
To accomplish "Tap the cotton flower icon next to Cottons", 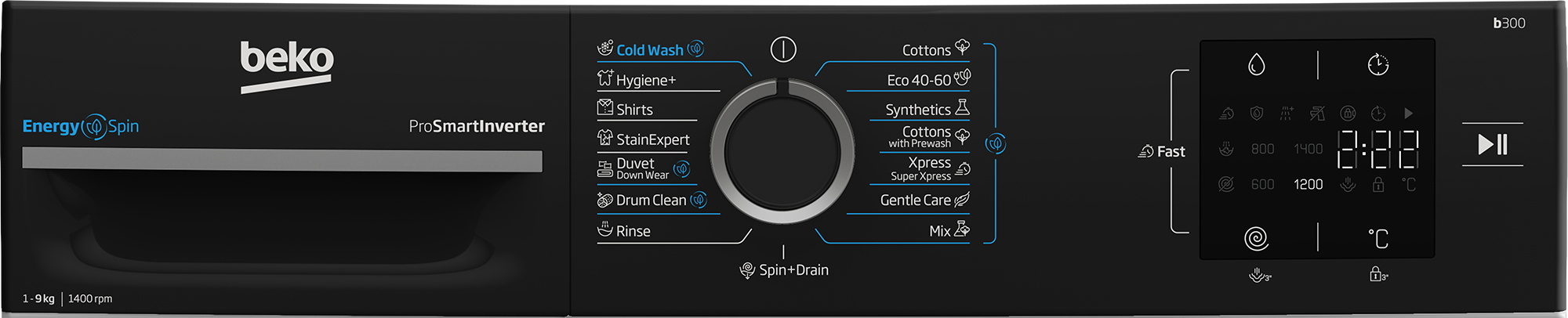I will (963, 48).
